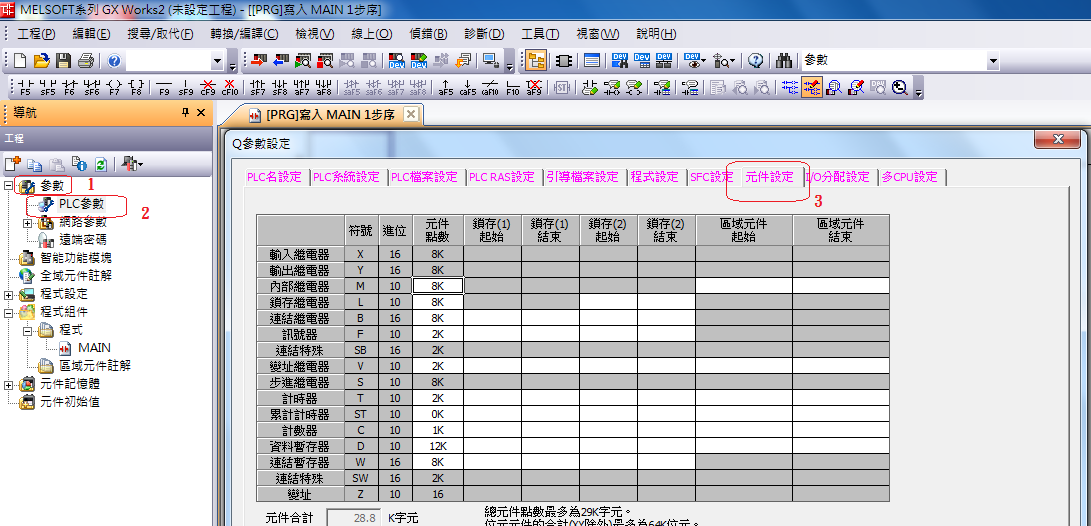Image resolution: width=1091 pixels, height=526 pixels.
Task: Switch to the PLC RAS設定 tab
Action: click(x=502, y=177)
